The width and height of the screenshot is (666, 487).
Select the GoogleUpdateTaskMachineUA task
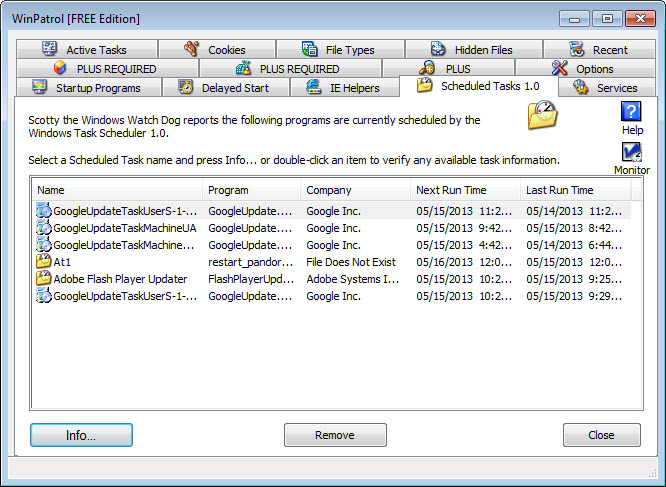[124, 228]
